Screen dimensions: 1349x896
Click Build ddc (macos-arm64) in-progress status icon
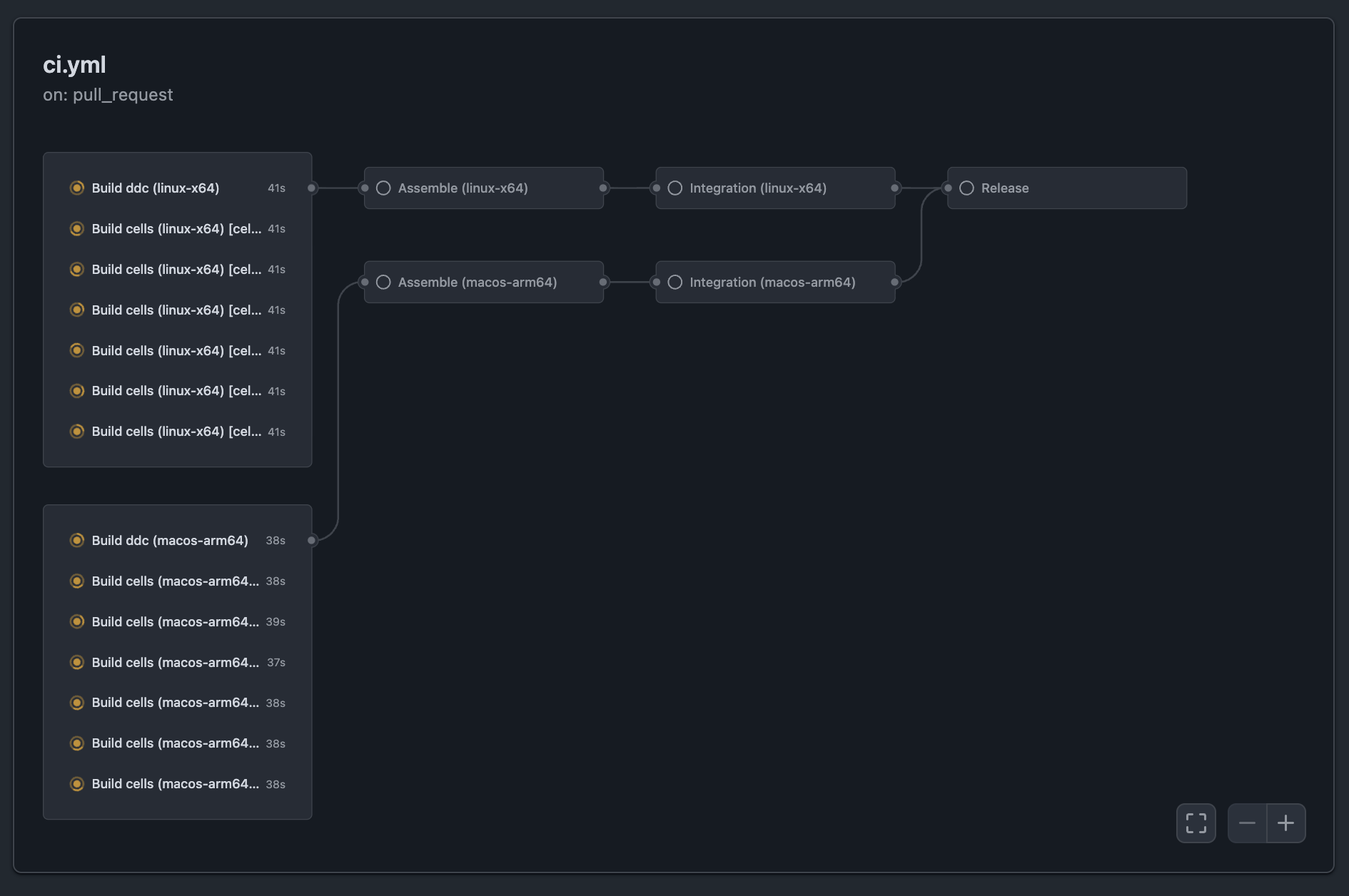(x=77, y=541)
